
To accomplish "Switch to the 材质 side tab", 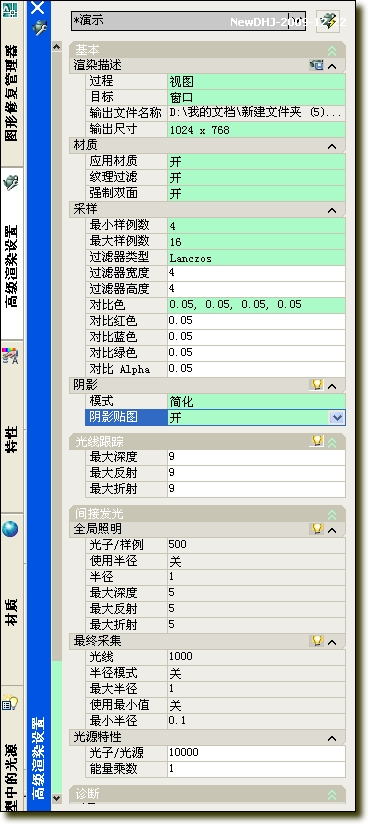I will tap(12, 612).
